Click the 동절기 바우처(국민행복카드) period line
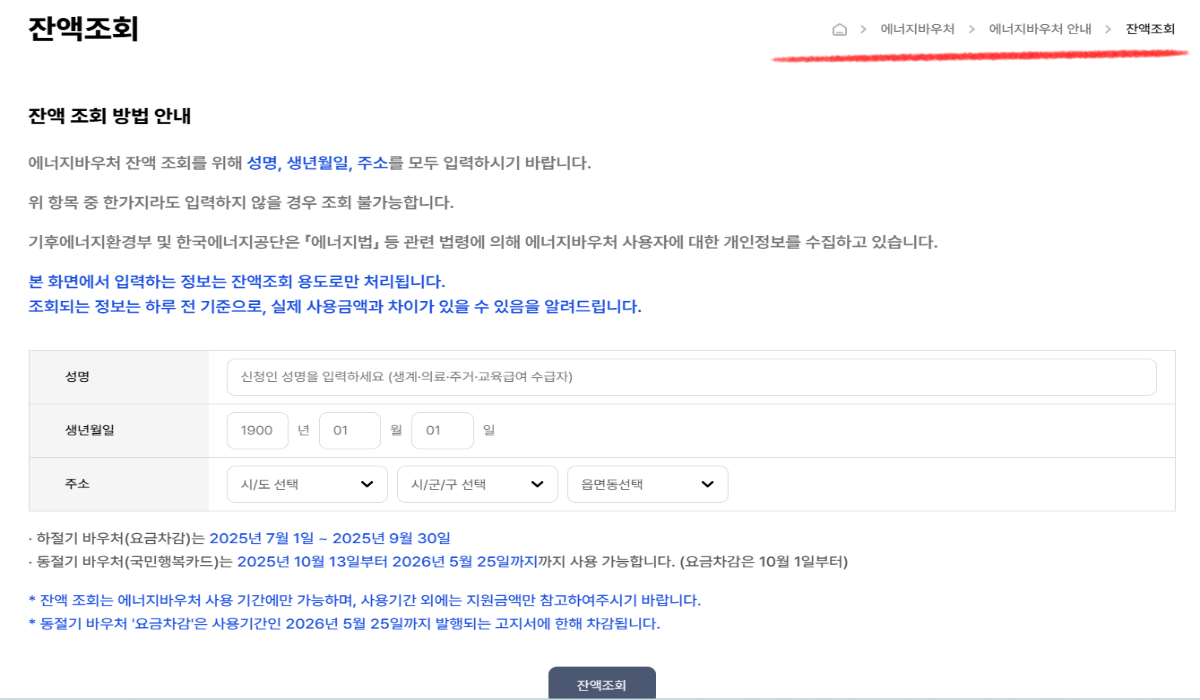Image resolution: width=1200 pixels, height=700 pixels. [438, 561]
